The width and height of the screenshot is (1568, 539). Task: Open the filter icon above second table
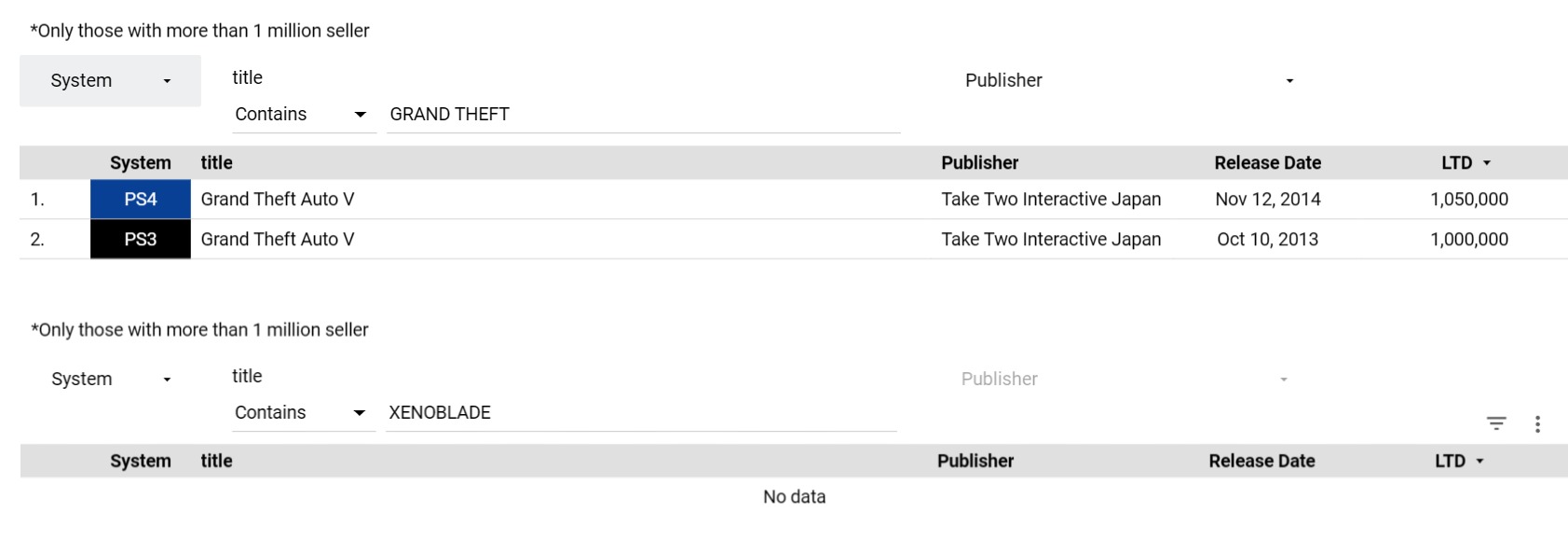(x=1496, y=423)
